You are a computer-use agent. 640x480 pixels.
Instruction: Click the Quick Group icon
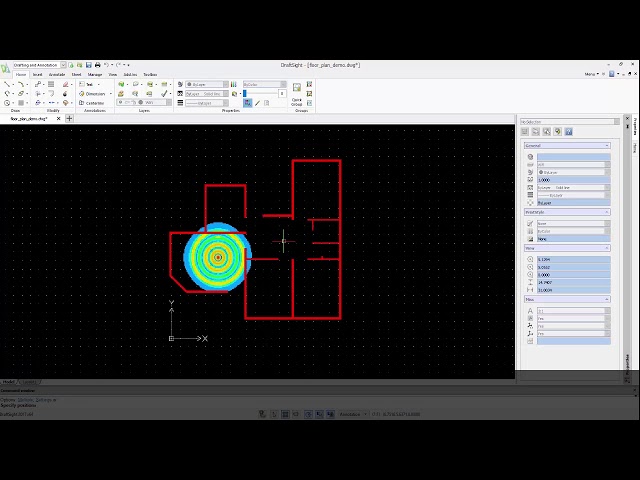[x=297, y=93]
